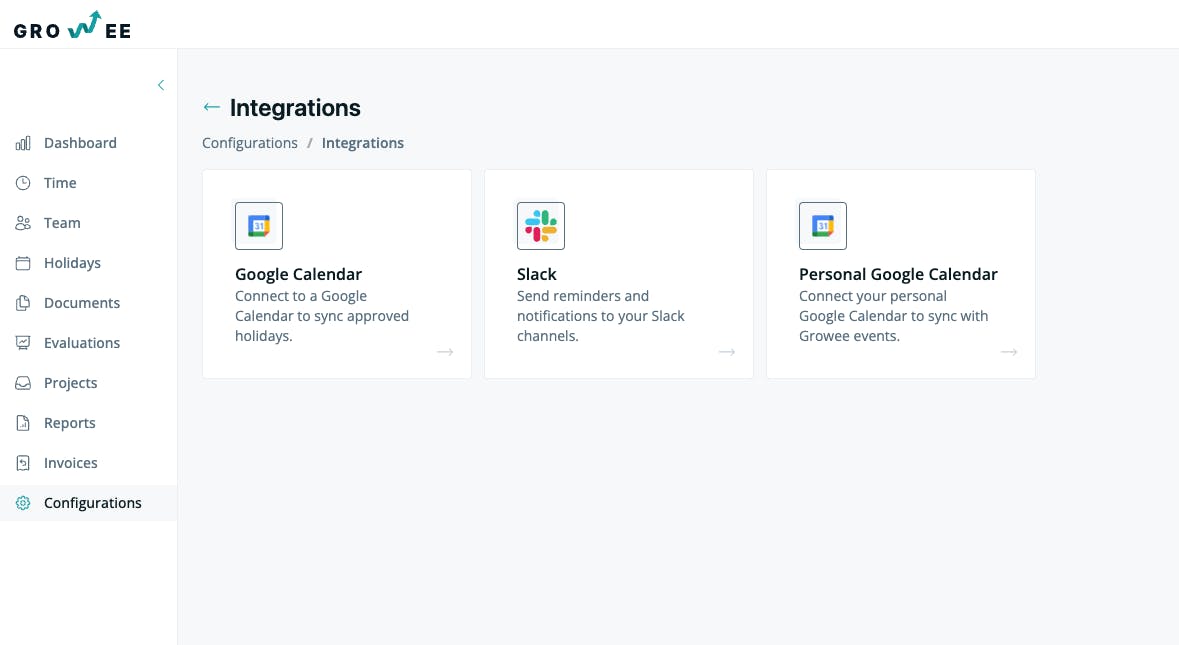1179x645 pixels.
Task: Click the Configurations gear icon
Action: (x=23, y=503)
